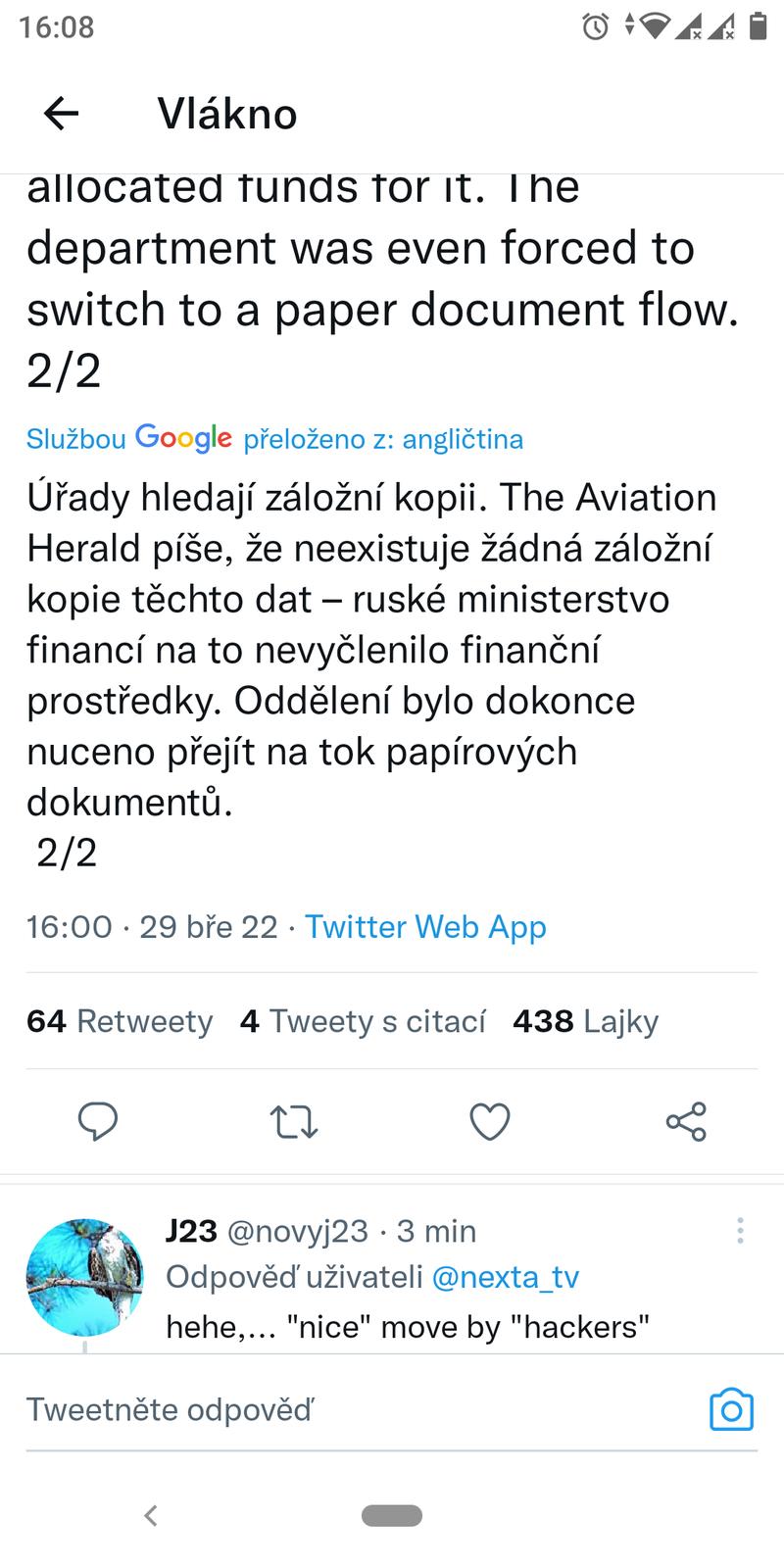The width and height of the screenshot is (784, 1568).
Task: Go back using the arrow icon
Action: click(x=61, y=115)
